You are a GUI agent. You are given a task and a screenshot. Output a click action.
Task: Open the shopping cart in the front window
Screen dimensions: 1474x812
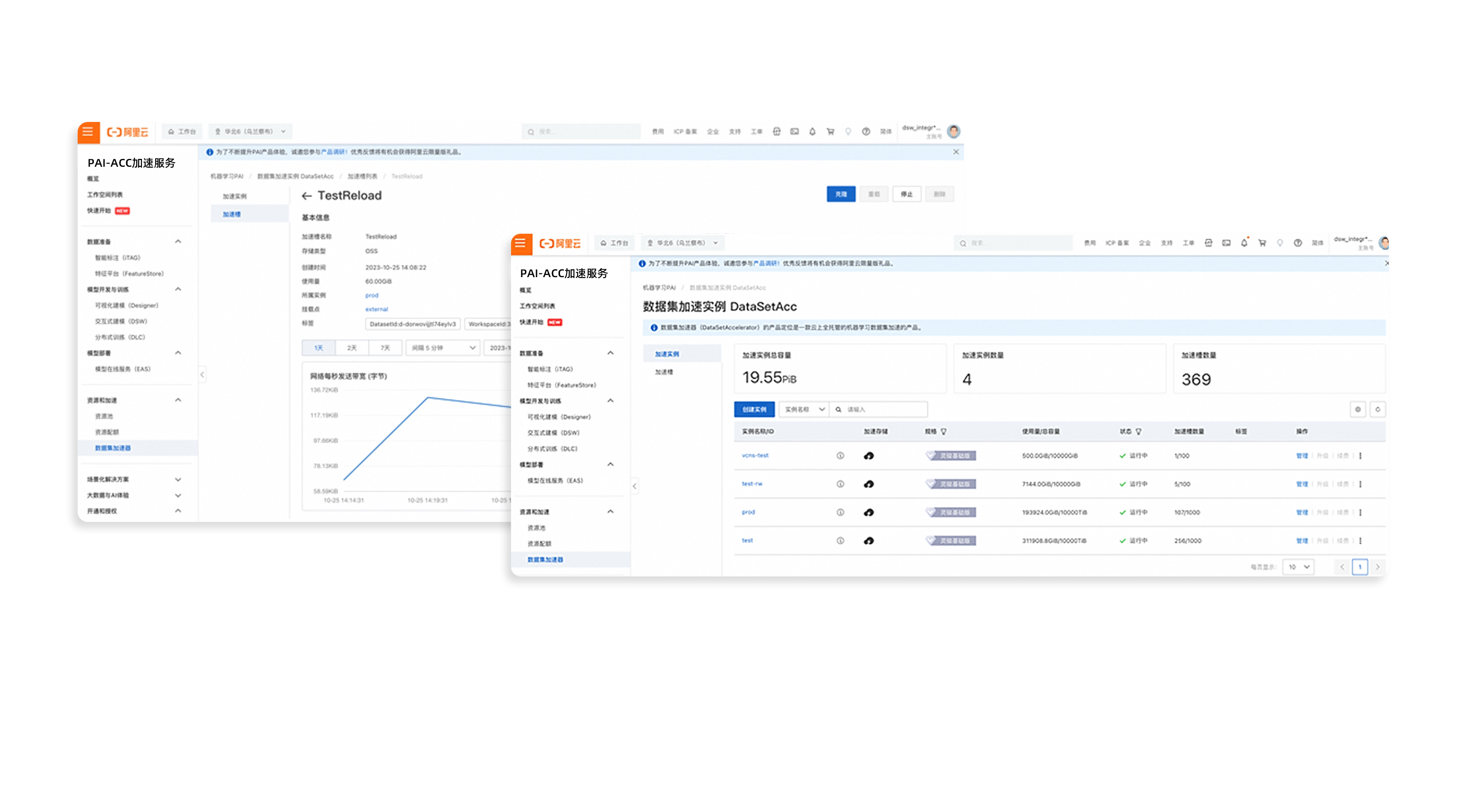click(x=1262, y=243)
